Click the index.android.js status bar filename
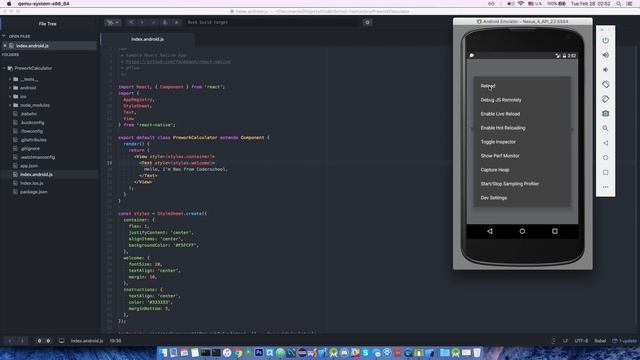 tap(87, 341)
